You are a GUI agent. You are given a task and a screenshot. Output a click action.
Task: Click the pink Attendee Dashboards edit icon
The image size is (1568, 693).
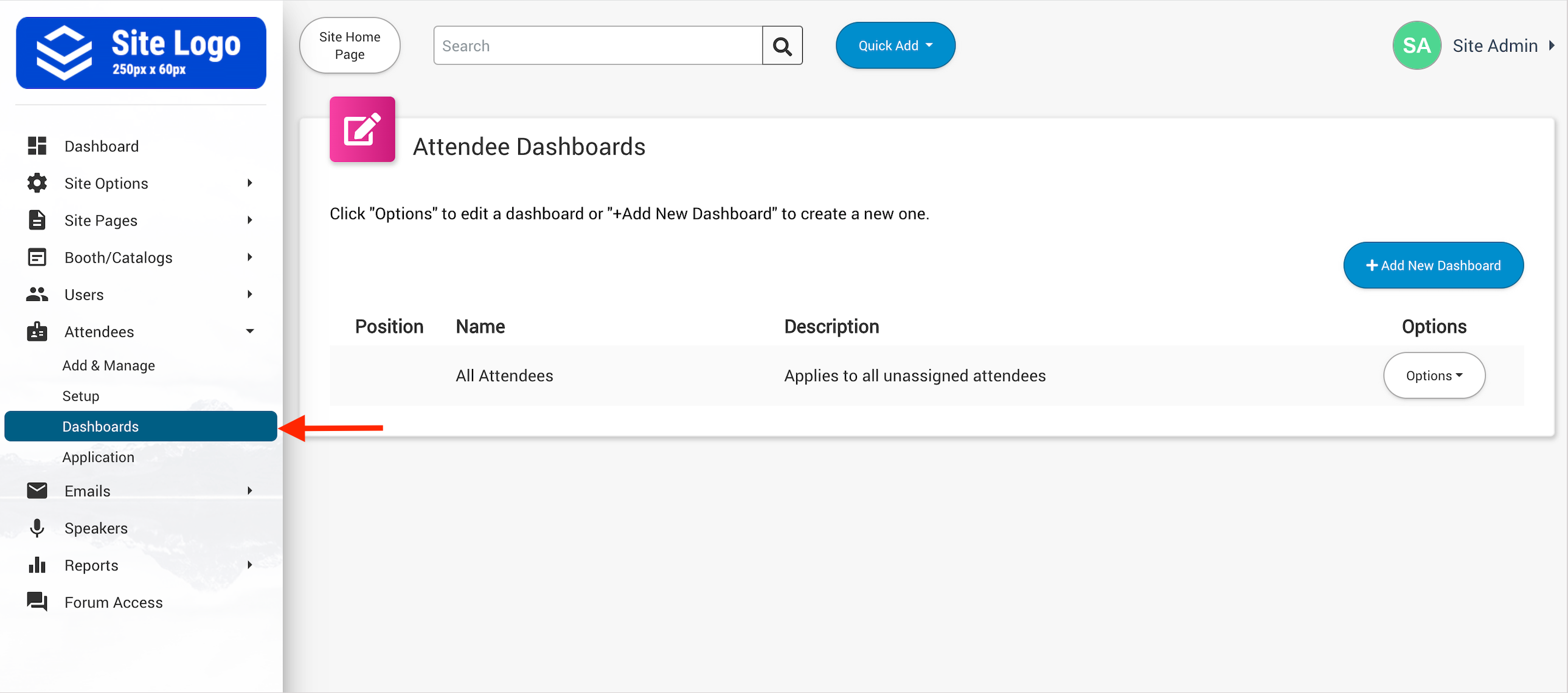(x=362, y=129)
